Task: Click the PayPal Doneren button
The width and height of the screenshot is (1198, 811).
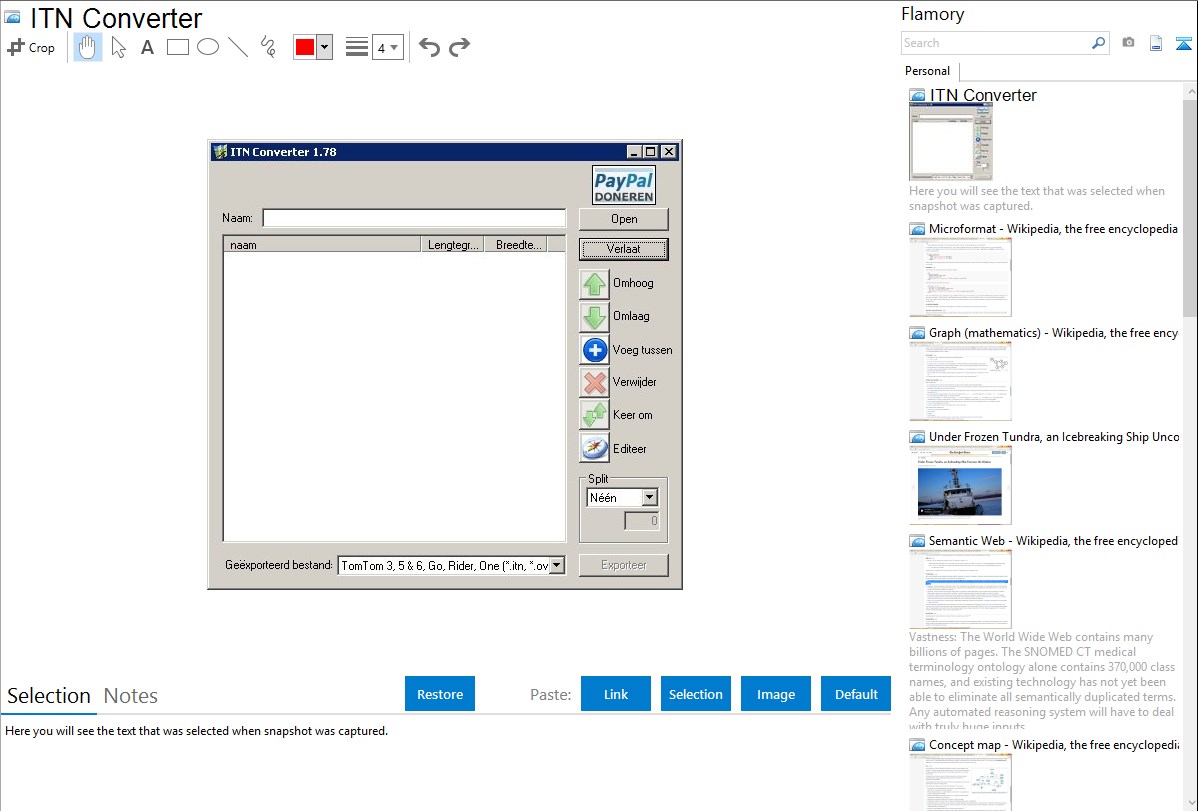Action: (624, 185)
